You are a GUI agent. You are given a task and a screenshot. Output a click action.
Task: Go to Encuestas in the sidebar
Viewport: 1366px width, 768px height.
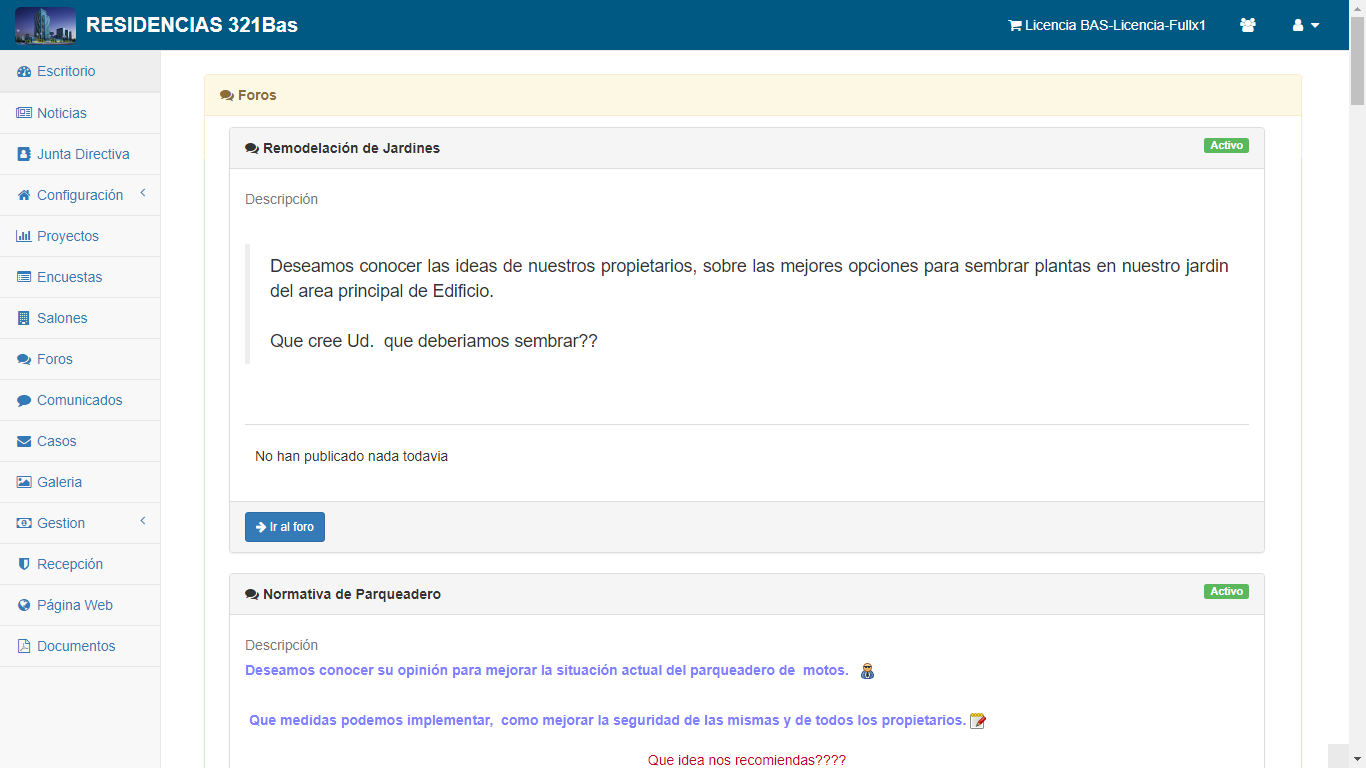coord(69,277)
